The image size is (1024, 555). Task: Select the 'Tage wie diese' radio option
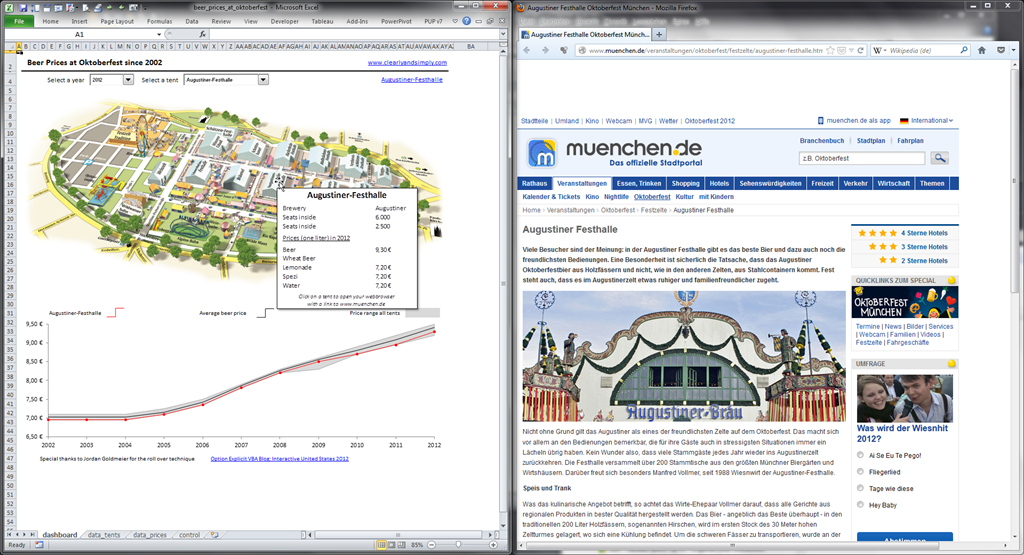coord(860,488)
